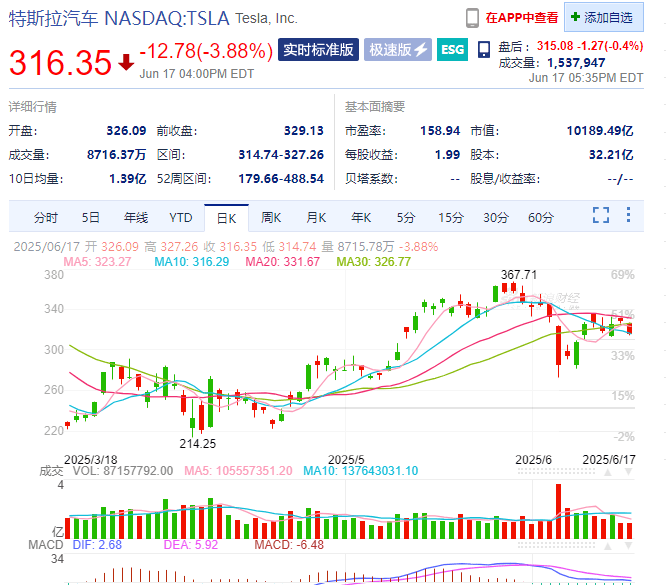Open the fullscreen chart icon
Screen dimensions: 666x585
601,215
